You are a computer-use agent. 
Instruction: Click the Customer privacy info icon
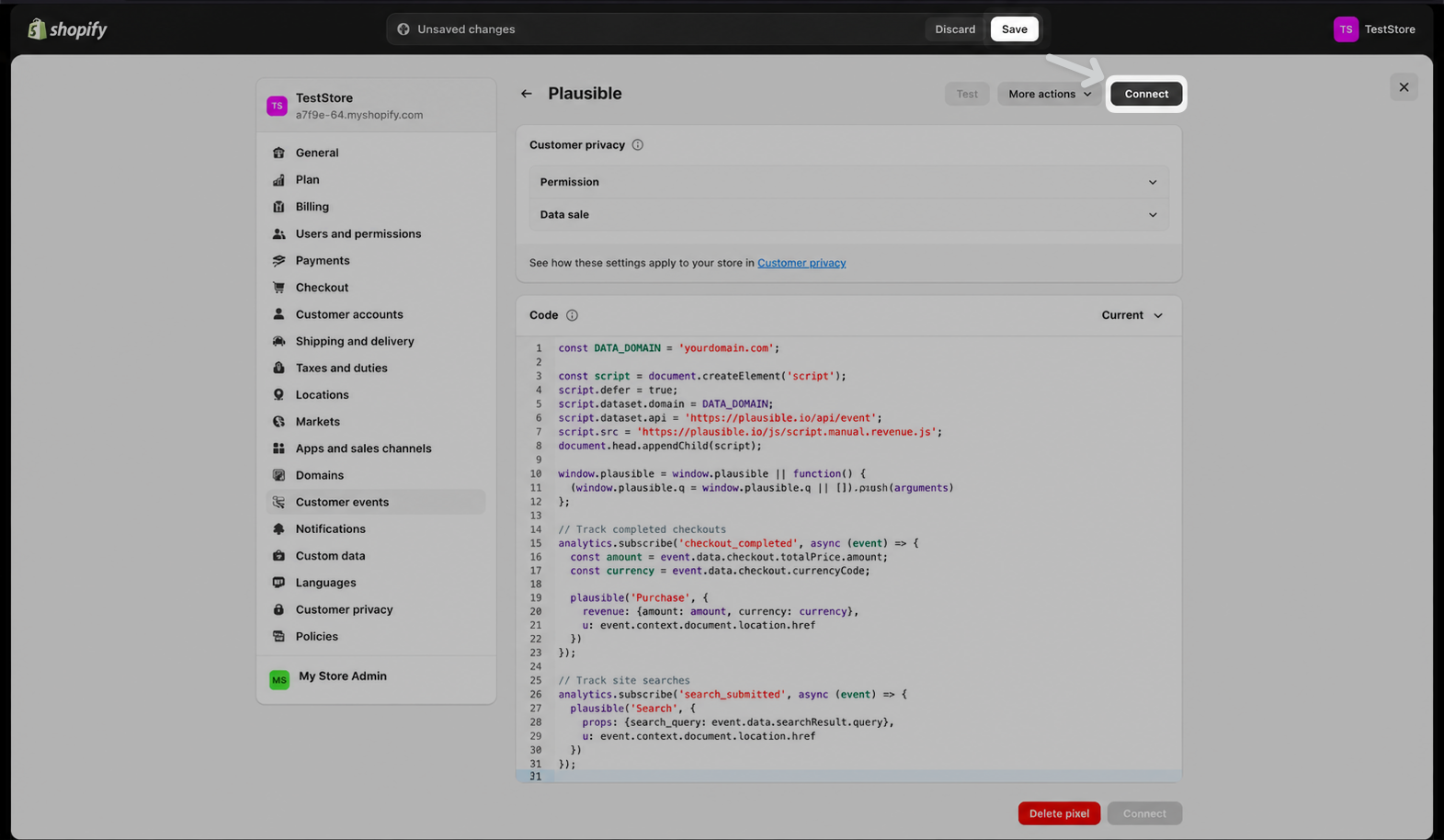coord(637,145)
